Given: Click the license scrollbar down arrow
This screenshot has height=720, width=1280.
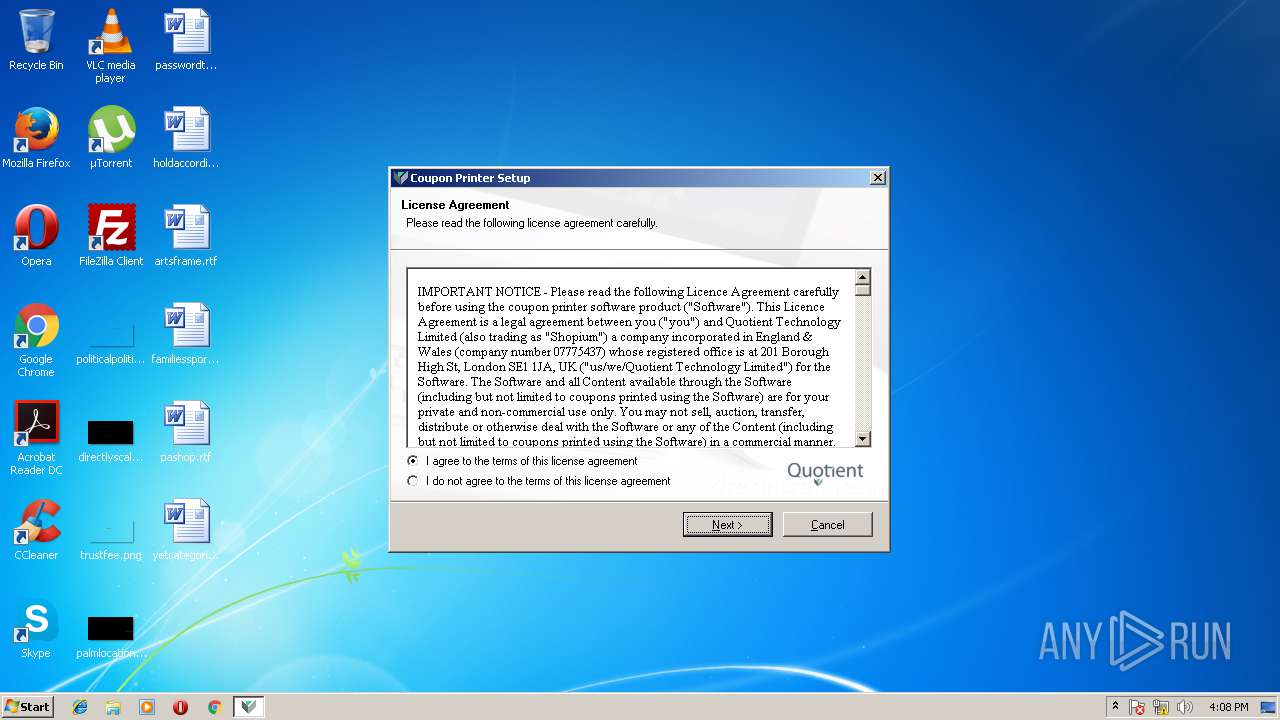Looking at the screenshot, I should [x=862, y=439].
